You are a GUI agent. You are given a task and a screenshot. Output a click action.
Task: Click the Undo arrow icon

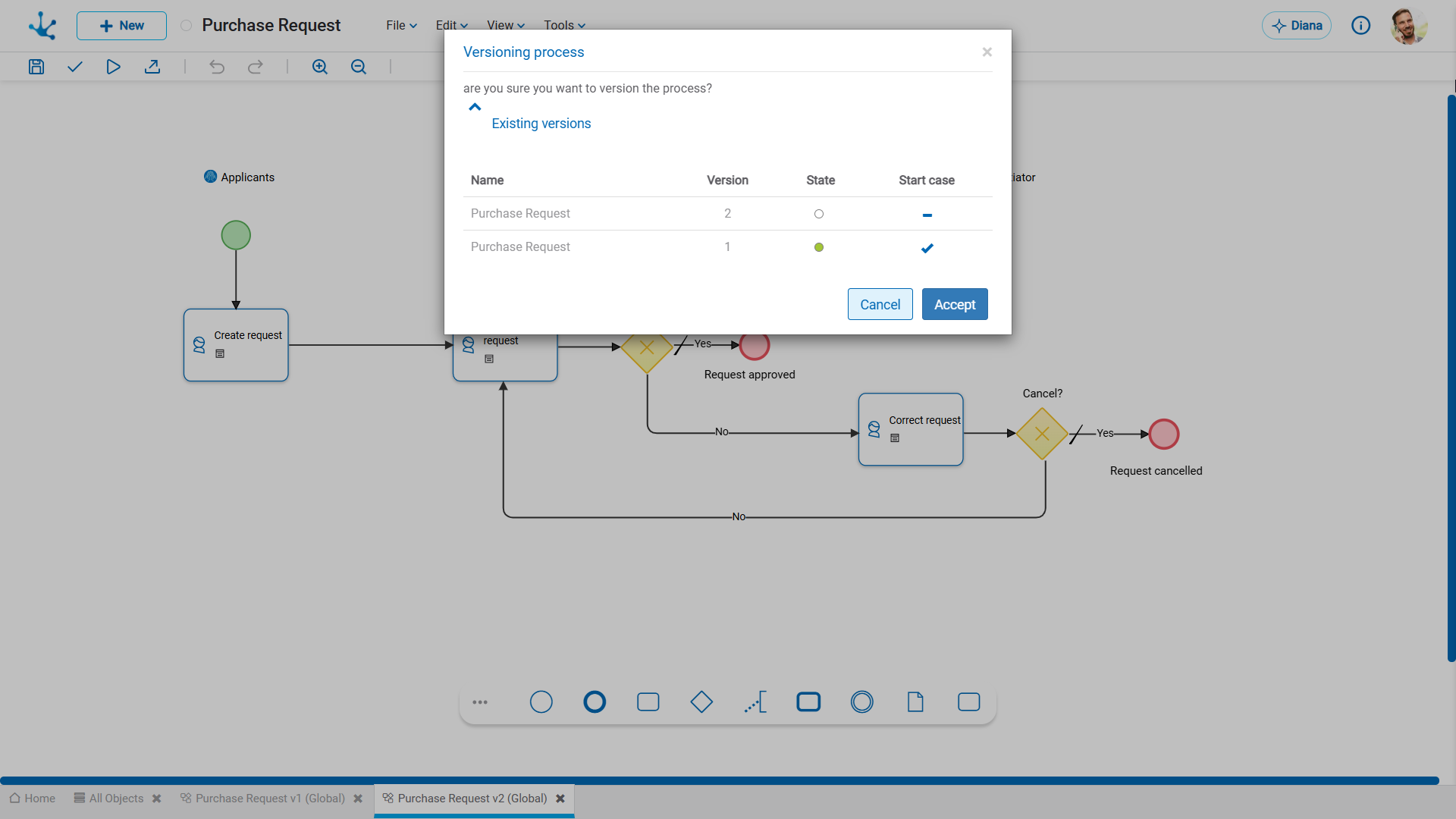coord(217,67)
